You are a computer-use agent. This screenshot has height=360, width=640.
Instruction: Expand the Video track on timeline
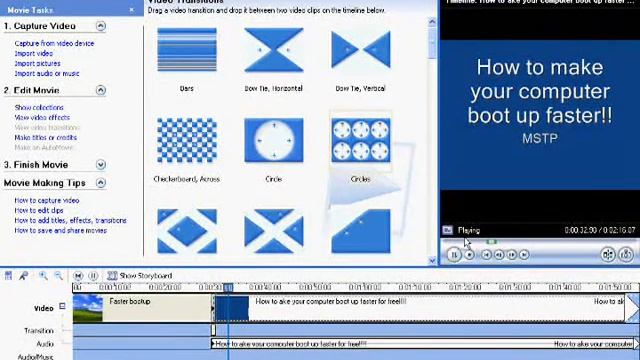pos(62,306)
